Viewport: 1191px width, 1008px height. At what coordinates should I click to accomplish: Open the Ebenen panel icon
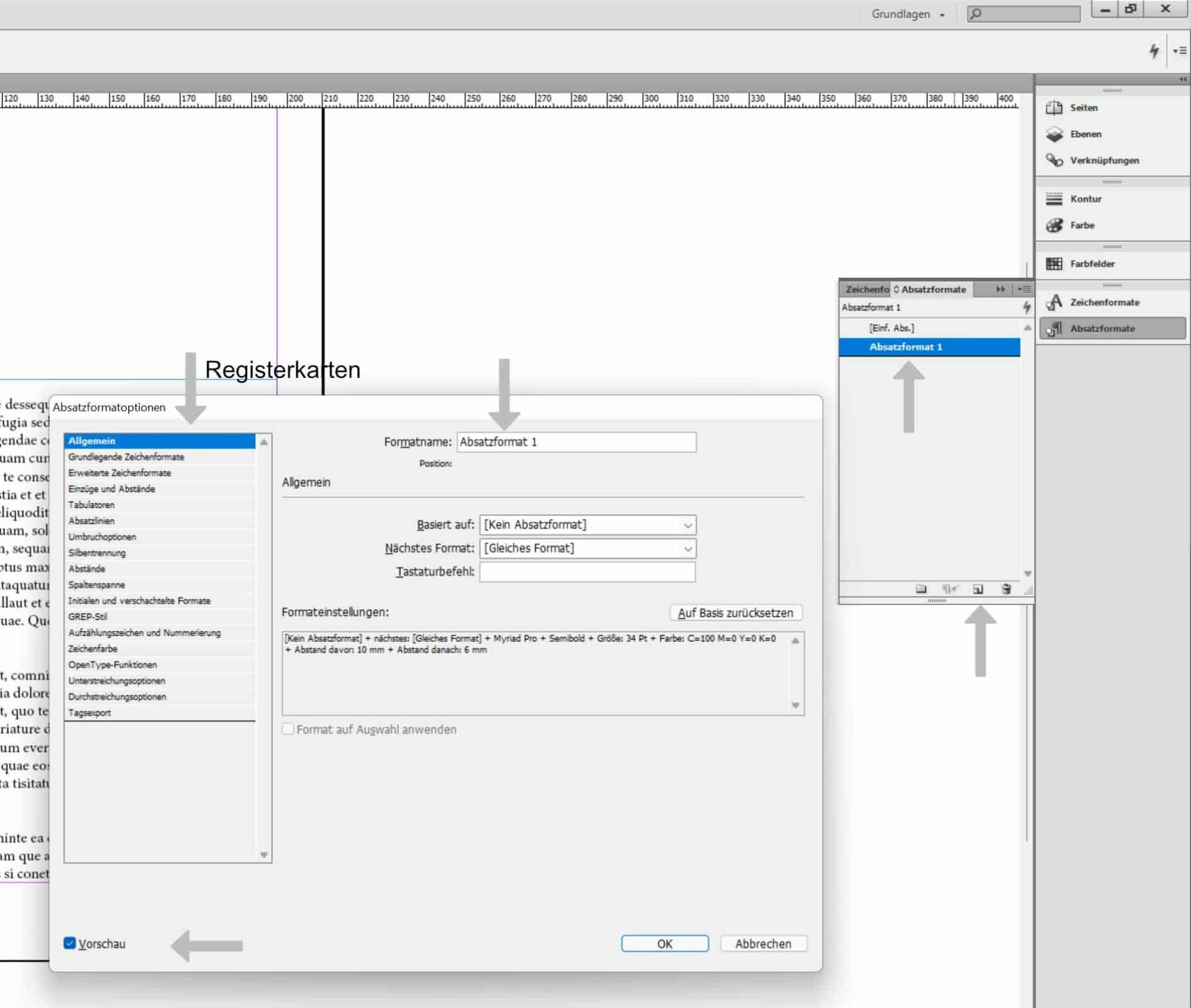[x=1054, y=134]
